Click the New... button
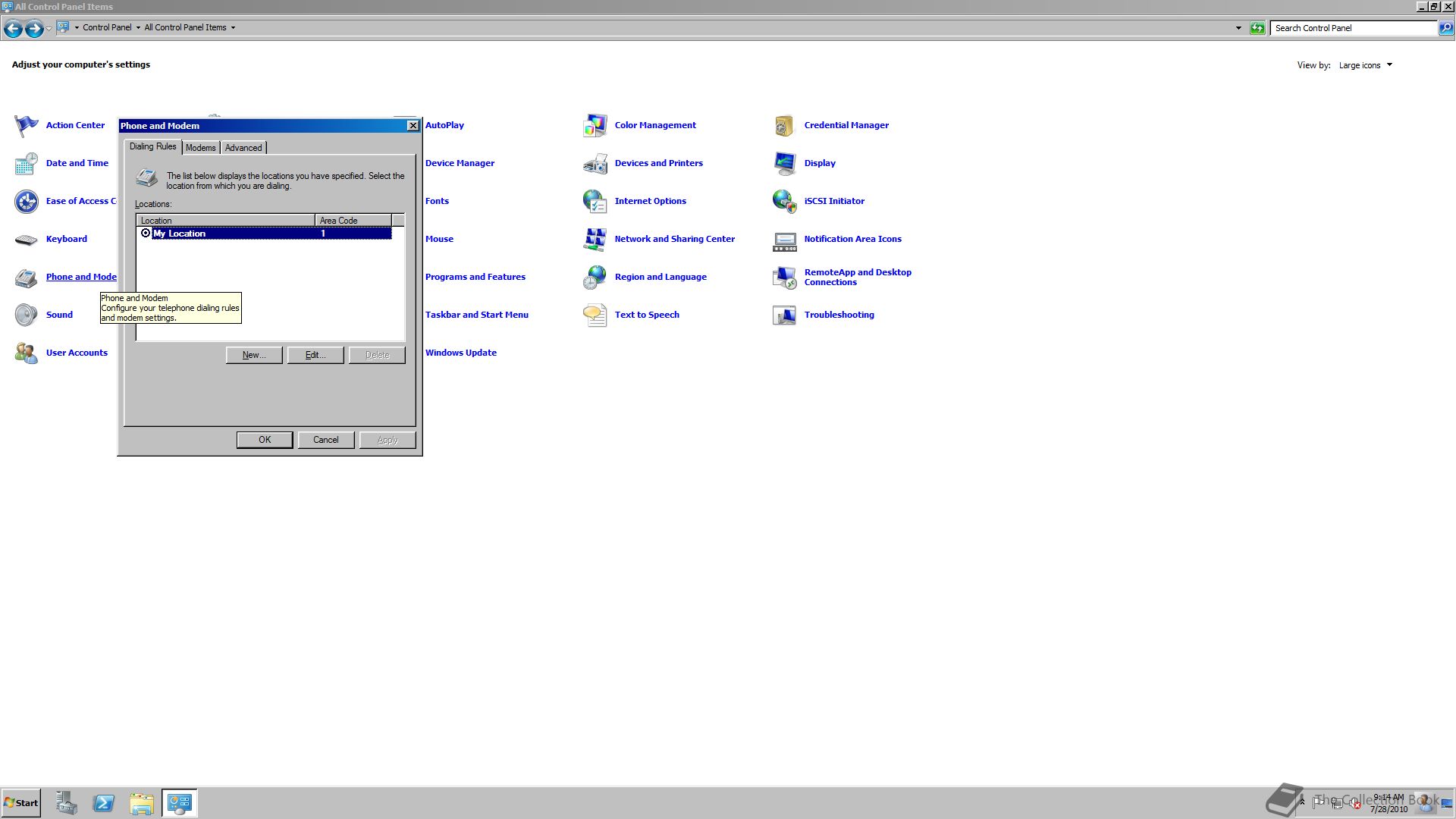This screenshot has height=819, width=1456. tap(254, 355)
